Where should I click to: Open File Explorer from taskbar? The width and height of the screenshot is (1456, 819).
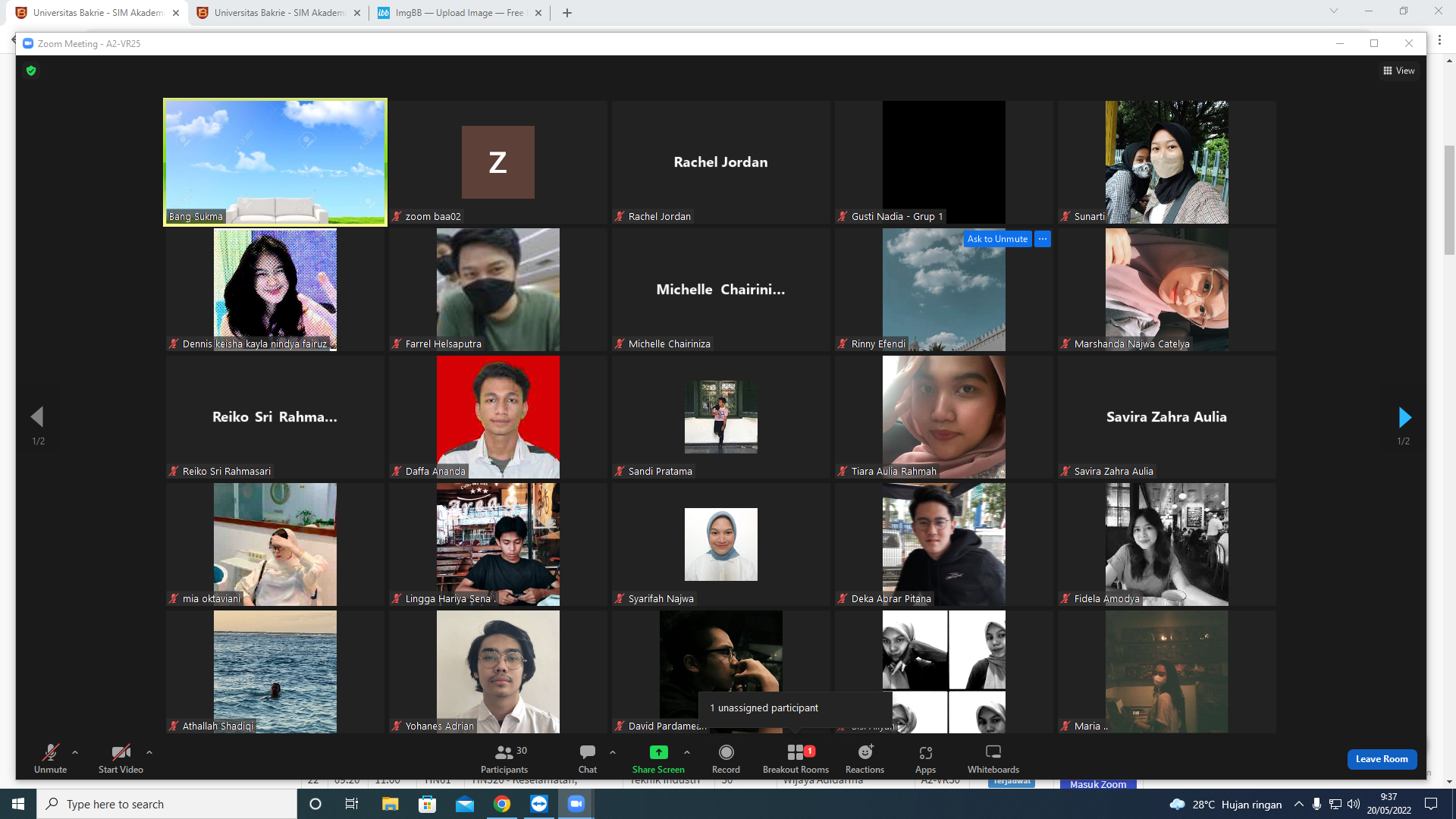(390, 804)
